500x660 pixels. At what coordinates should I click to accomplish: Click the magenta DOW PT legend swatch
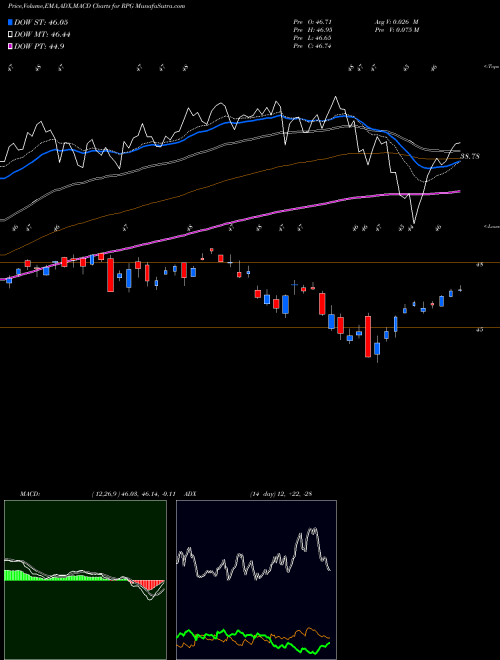click(x=10, y=46)
